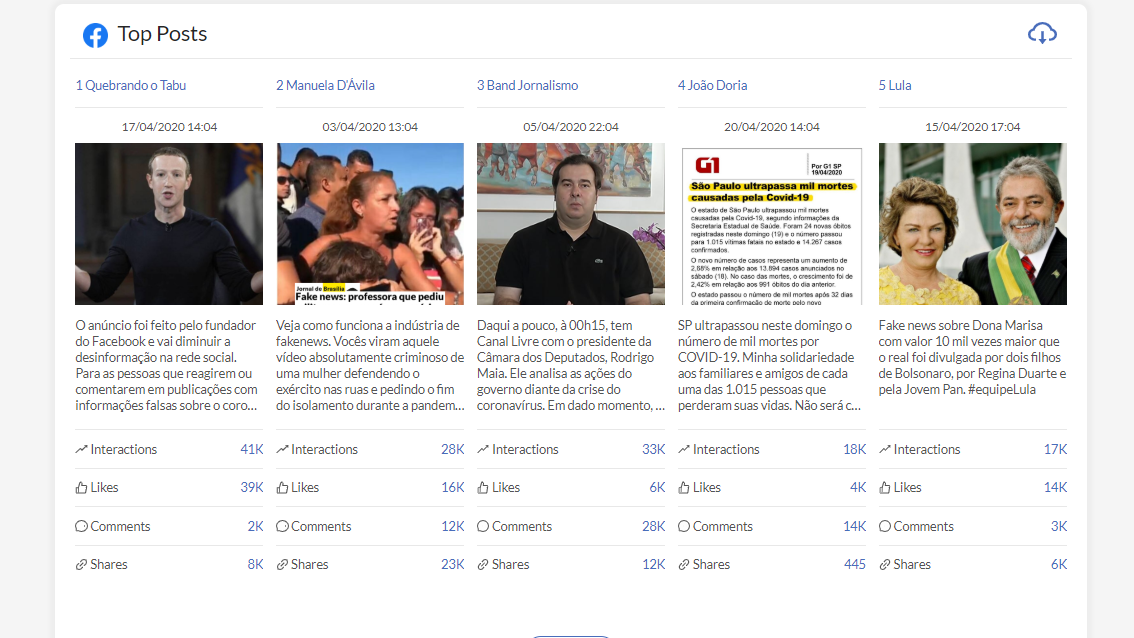Viewport: 1134px width, 638px height.
Task: Open the Lula and Dona Marisa photo
Action: click(x=972, y=223)
